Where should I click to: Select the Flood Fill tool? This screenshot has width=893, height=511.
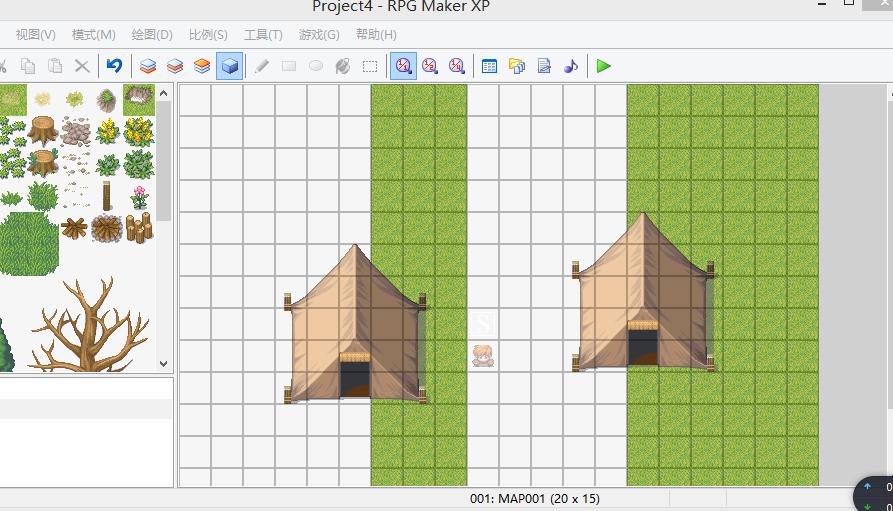click(343, 66)
